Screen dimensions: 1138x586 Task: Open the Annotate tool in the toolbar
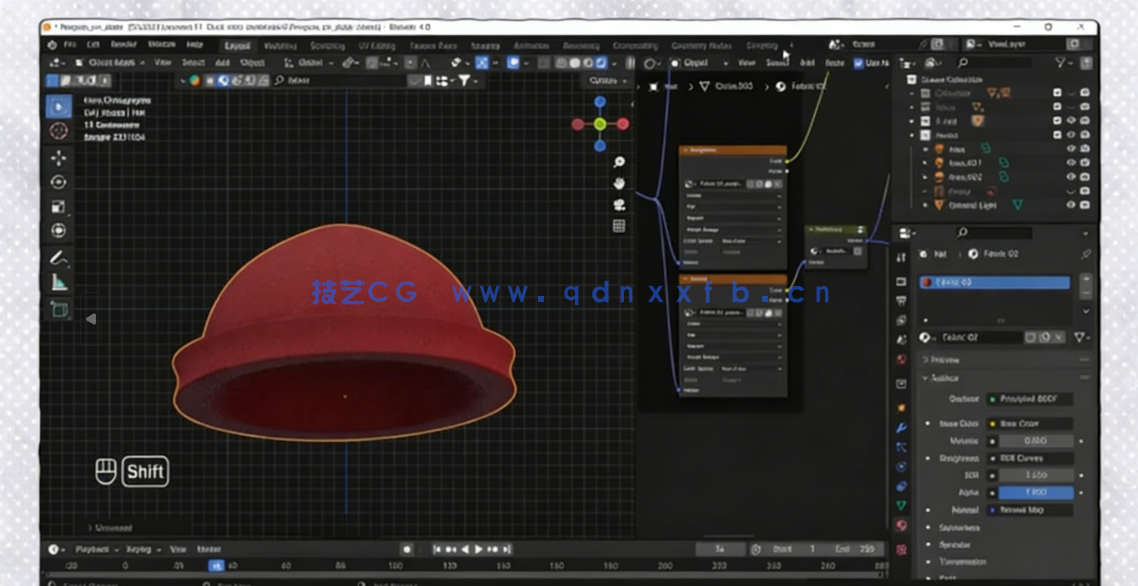click(x=57, y=257)
